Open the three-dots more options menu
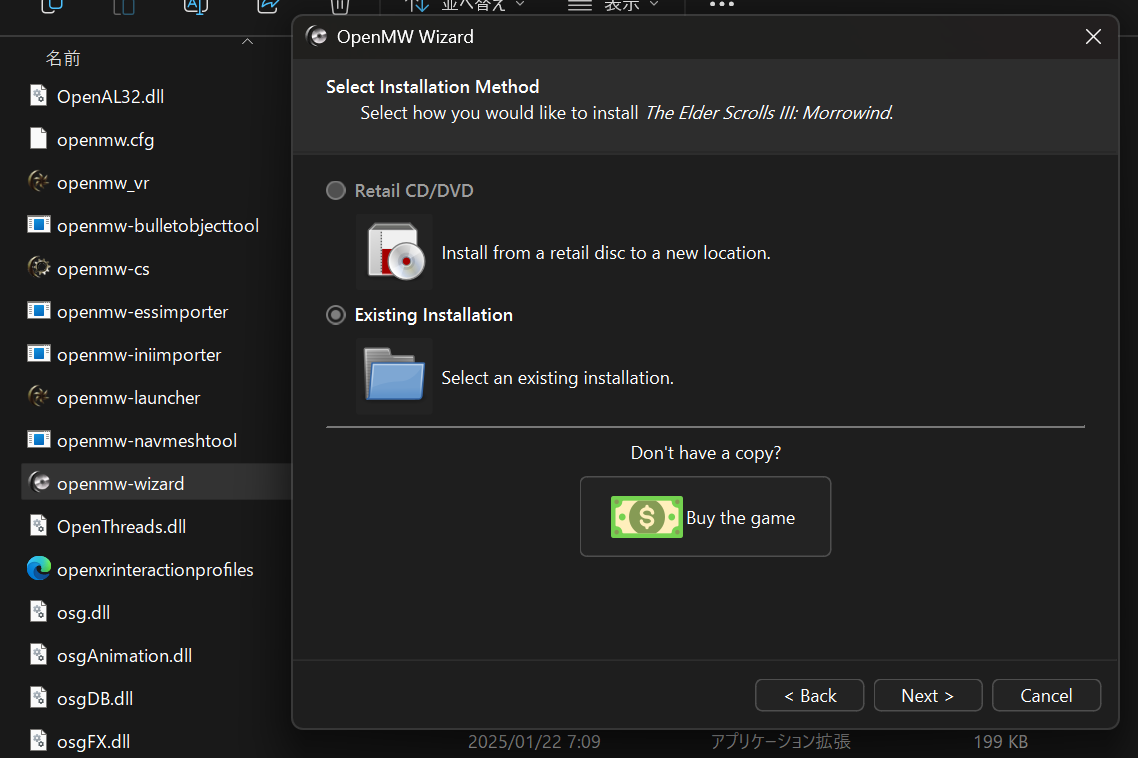Viewport: 1138px width, 758px height. (x=722, y=6)
